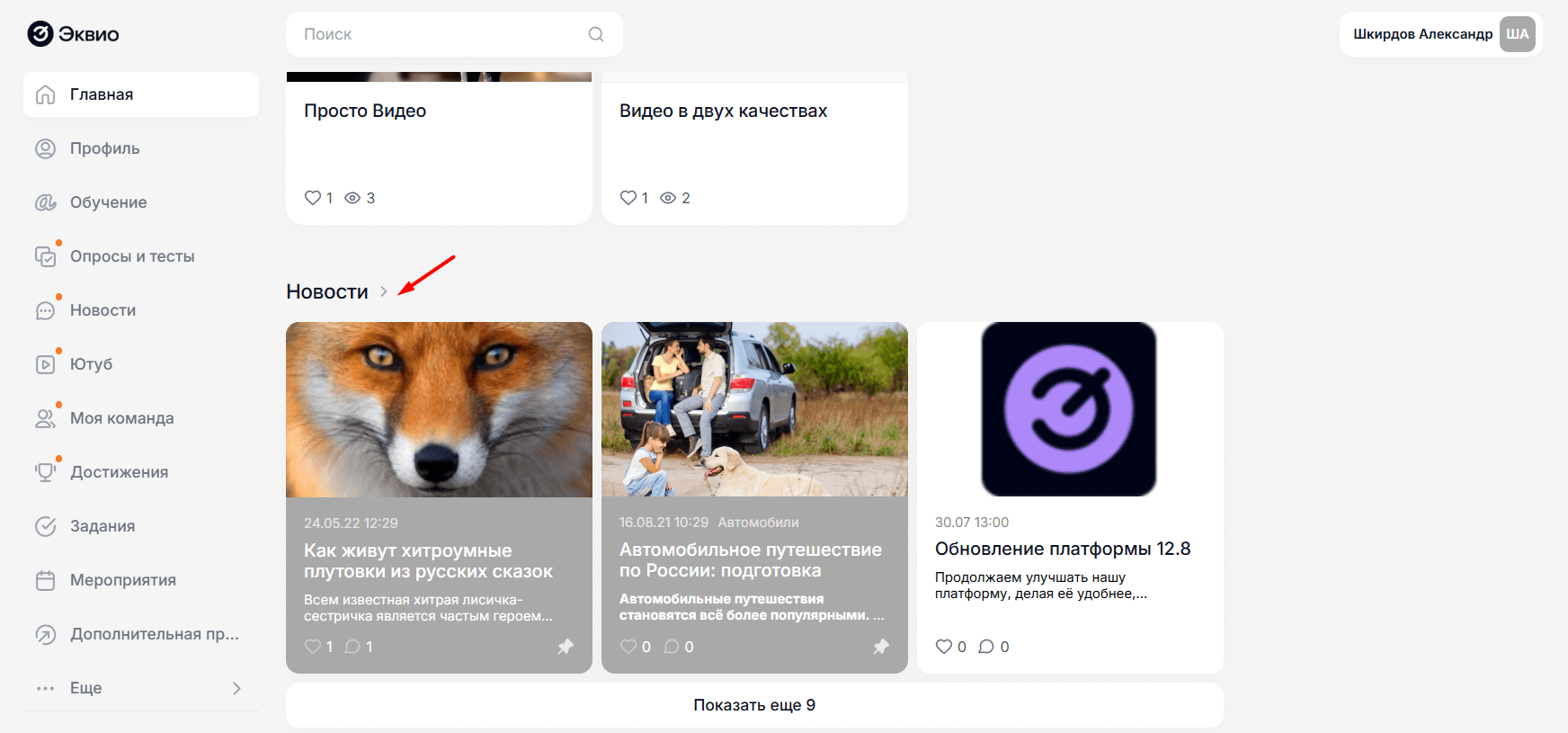This screenshot has height=733, width=1568.
Task: Expand the Новости section chevron
Action: pos(384,291)
